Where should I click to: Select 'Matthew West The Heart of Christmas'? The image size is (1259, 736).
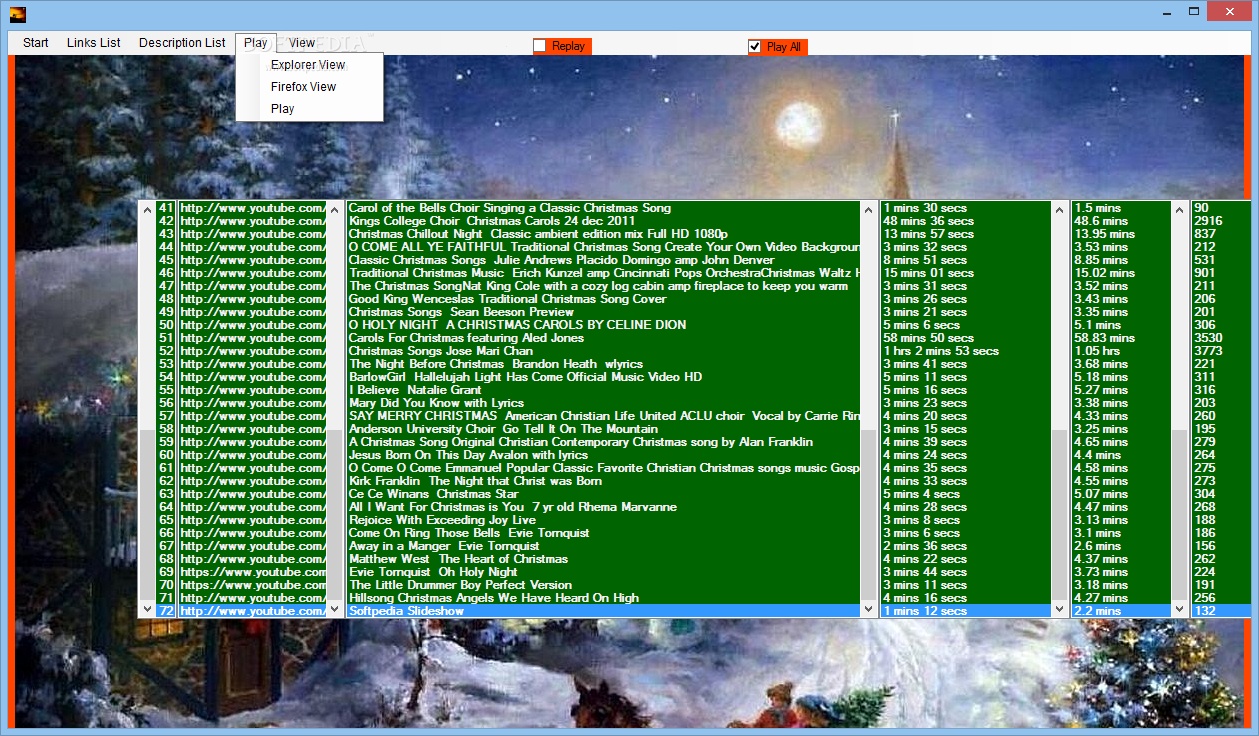603,559
